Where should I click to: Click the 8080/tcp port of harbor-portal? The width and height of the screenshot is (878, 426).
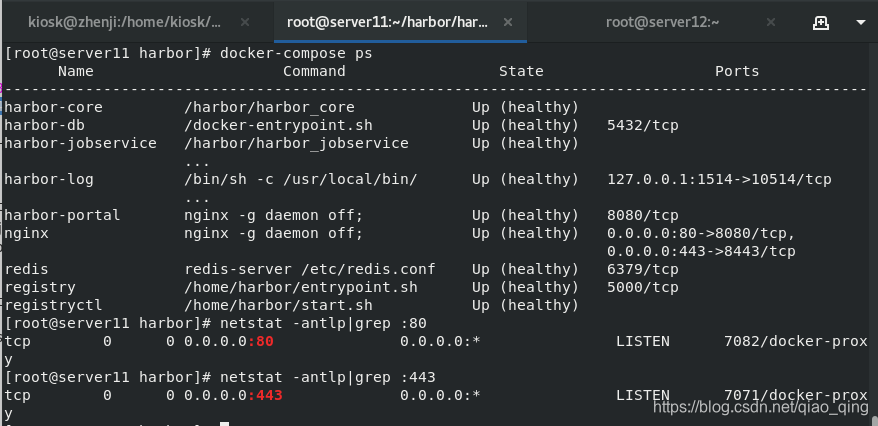click(x=643, y=215)
